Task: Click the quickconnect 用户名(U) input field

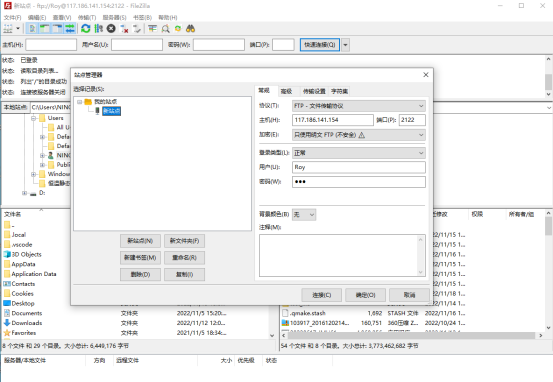Action: [137, 45]
